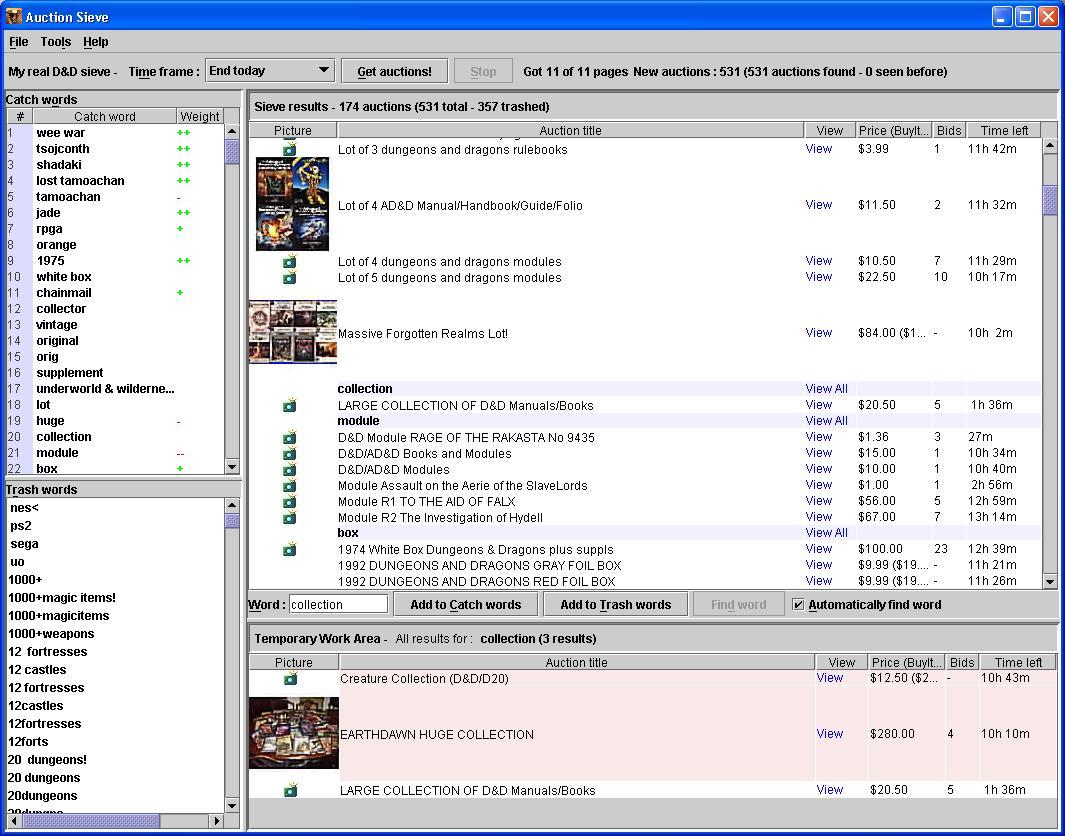Open the File menu

pyautogui.click(x=18, y=41)
